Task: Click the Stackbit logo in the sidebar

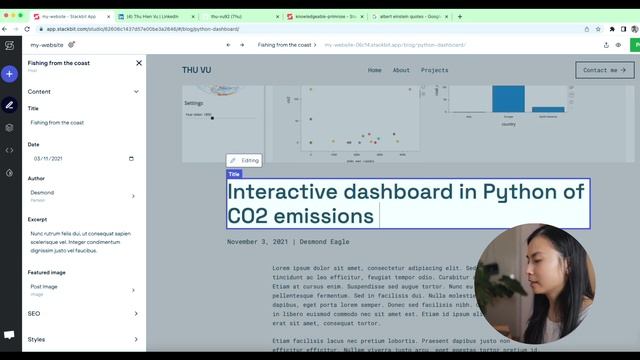Action: pos(9,45)
